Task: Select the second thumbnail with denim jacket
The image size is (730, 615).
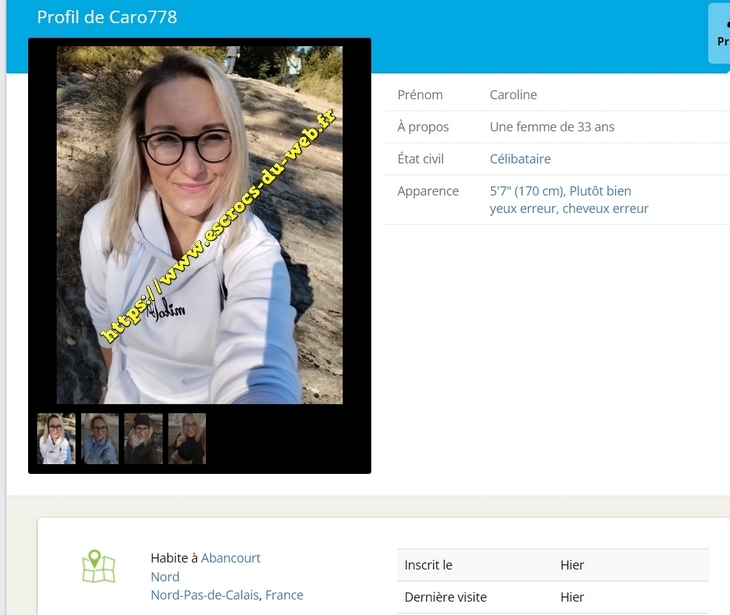Action: point(100,438)
